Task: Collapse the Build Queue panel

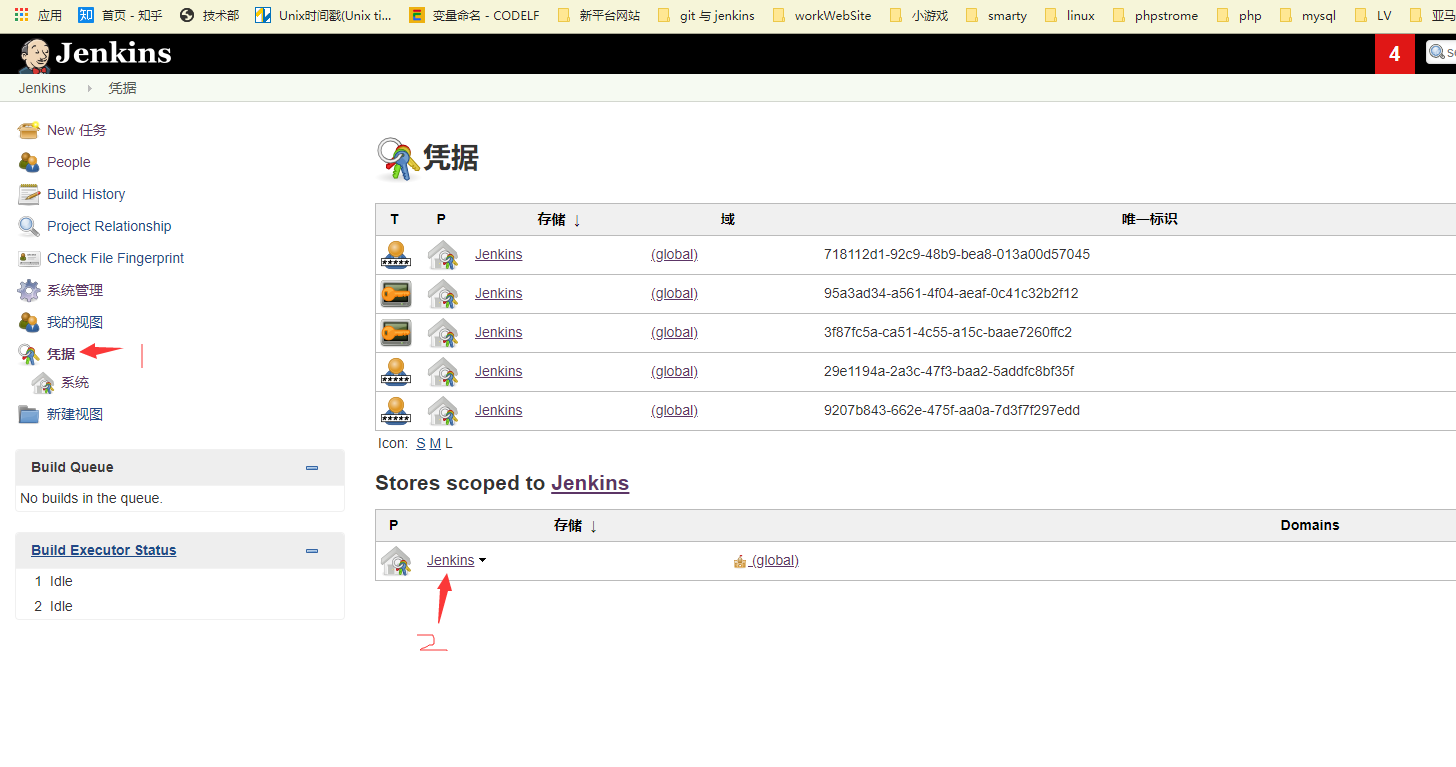Action: (312, 467)
